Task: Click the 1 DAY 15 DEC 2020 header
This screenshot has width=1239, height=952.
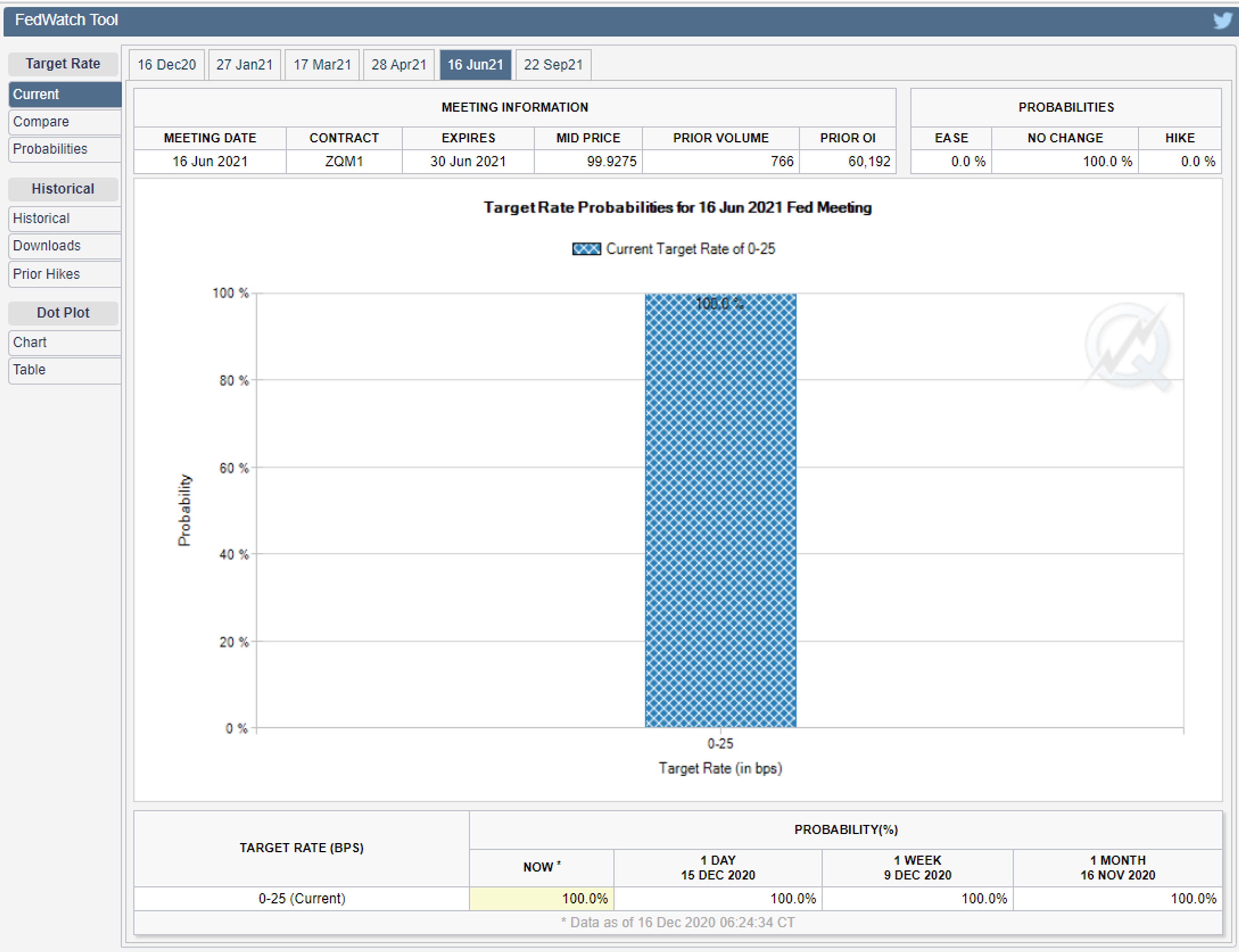Action: (x=718, y=867)
